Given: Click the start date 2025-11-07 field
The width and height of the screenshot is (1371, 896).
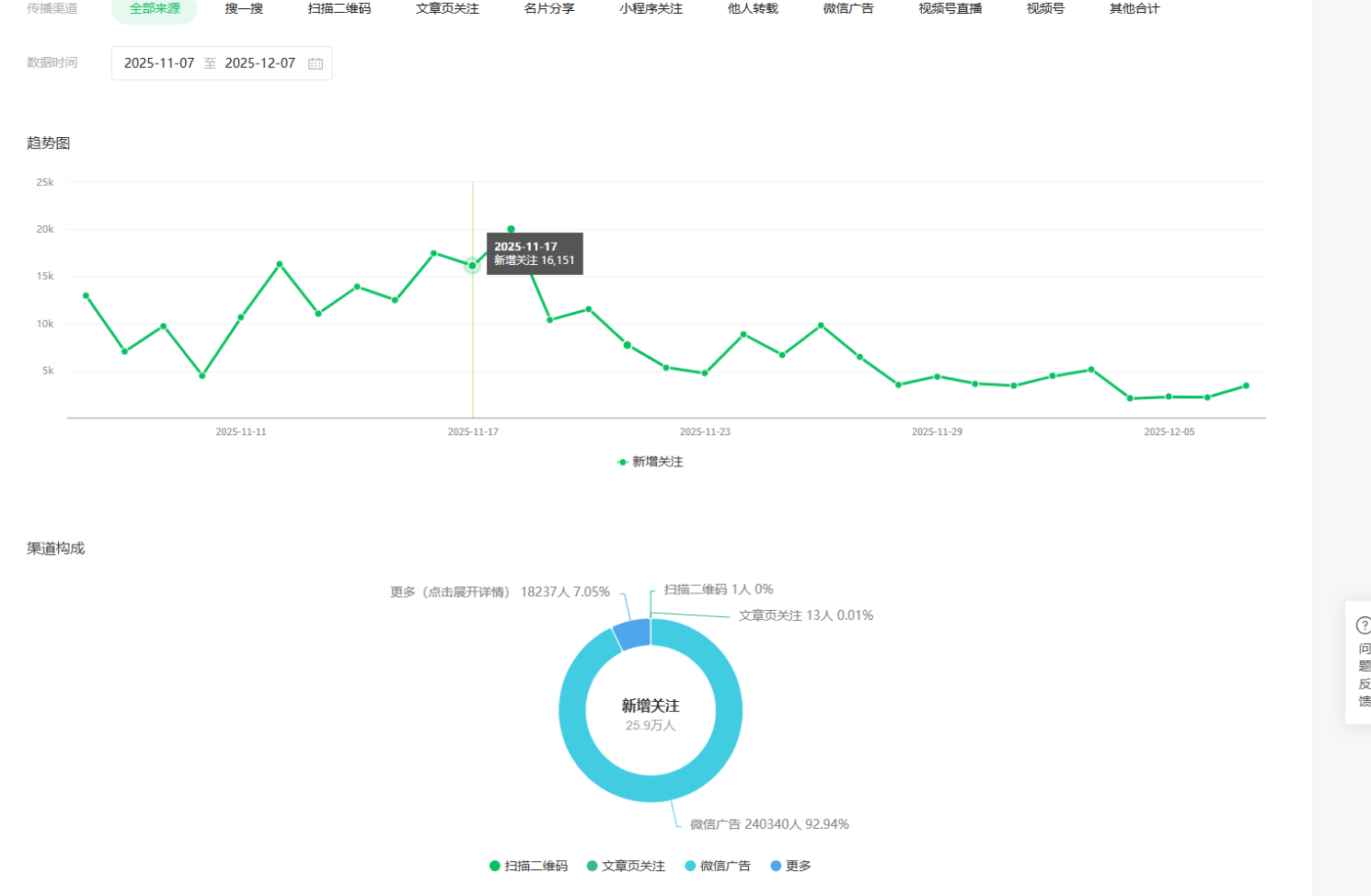Looking at the screenshot, I should click(159, 63).
